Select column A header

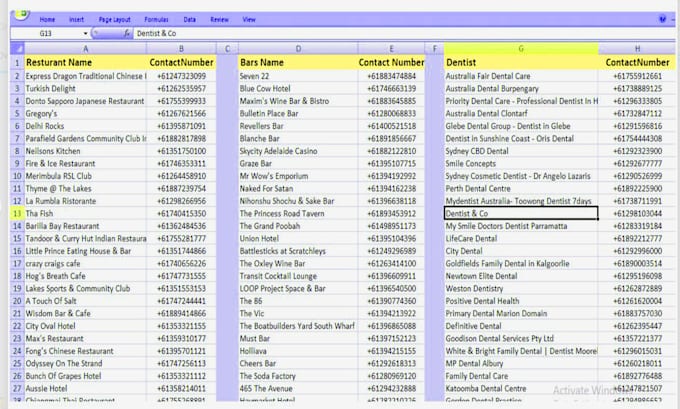coord(85,49)
